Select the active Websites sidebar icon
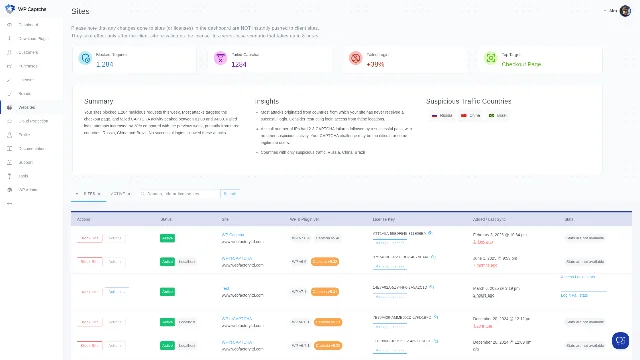This screenshot has height=360, width=640. click(x=9, y=107)
